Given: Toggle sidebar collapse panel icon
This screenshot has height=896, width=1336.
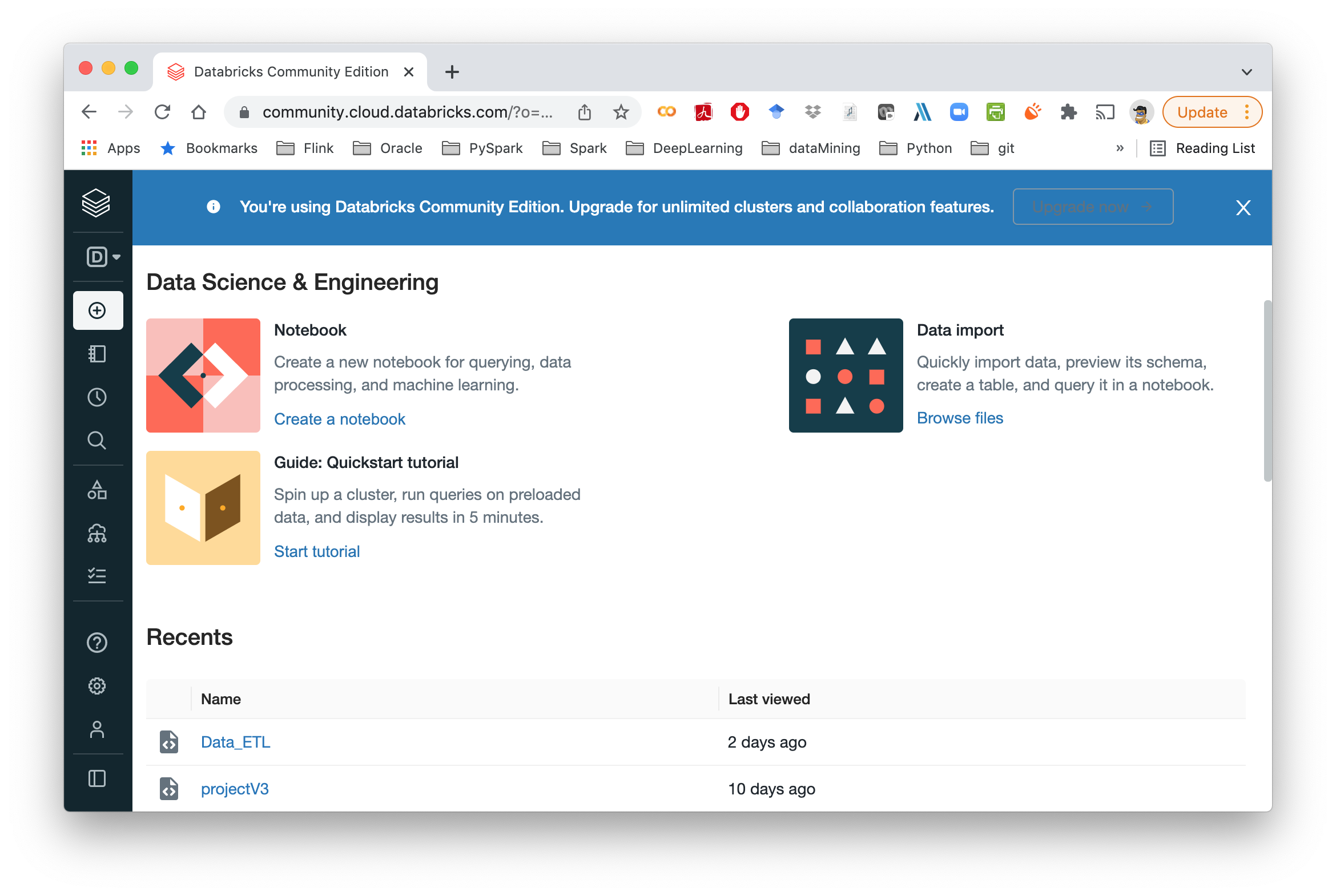Looking at the screenshot, I should [97, 778].
